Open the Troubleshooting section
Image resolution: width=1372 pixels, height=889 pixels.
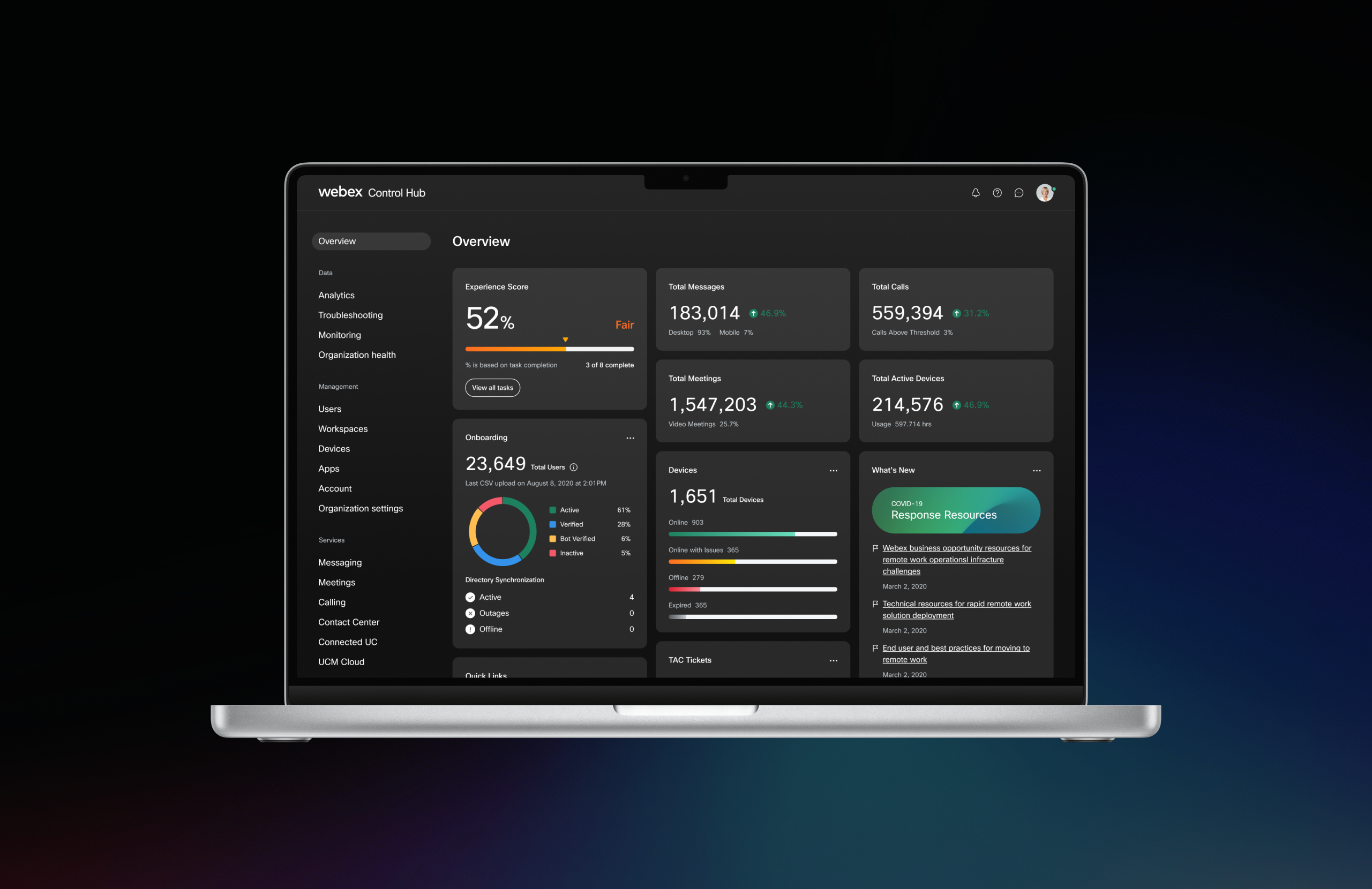point(350,315)
